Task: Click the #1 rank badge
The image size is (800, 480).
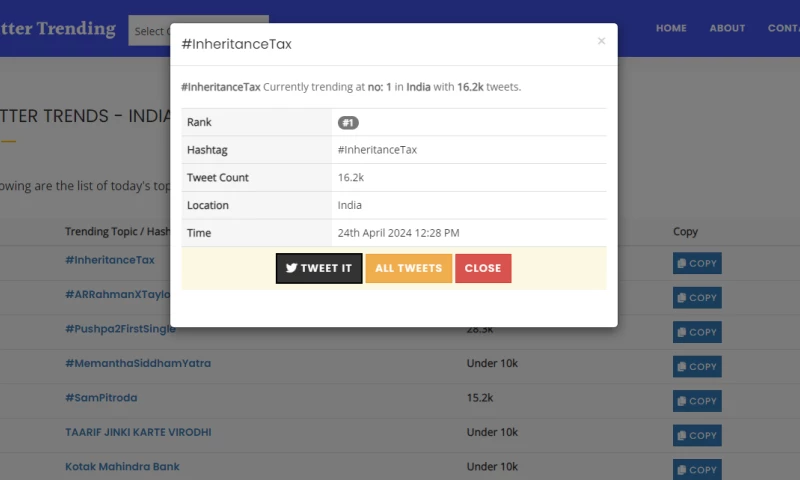Action: (x=348, y=122)
